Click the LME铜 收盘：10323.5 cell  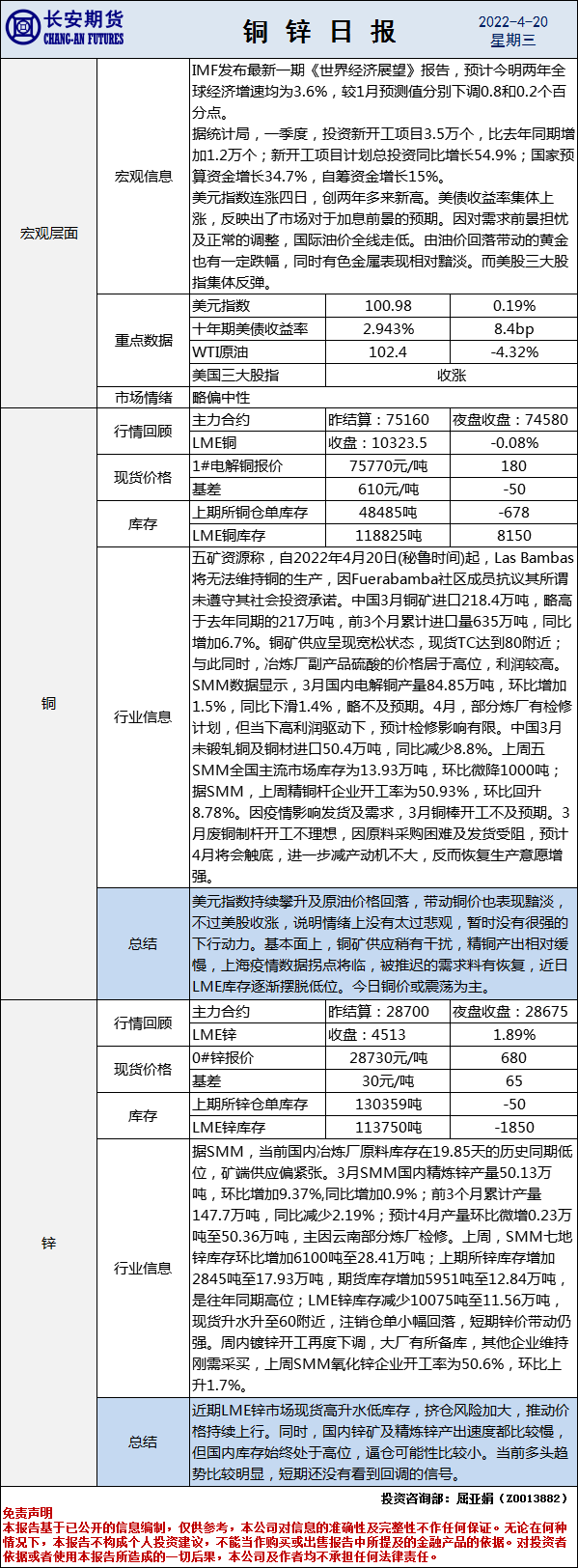coord(388,442)
